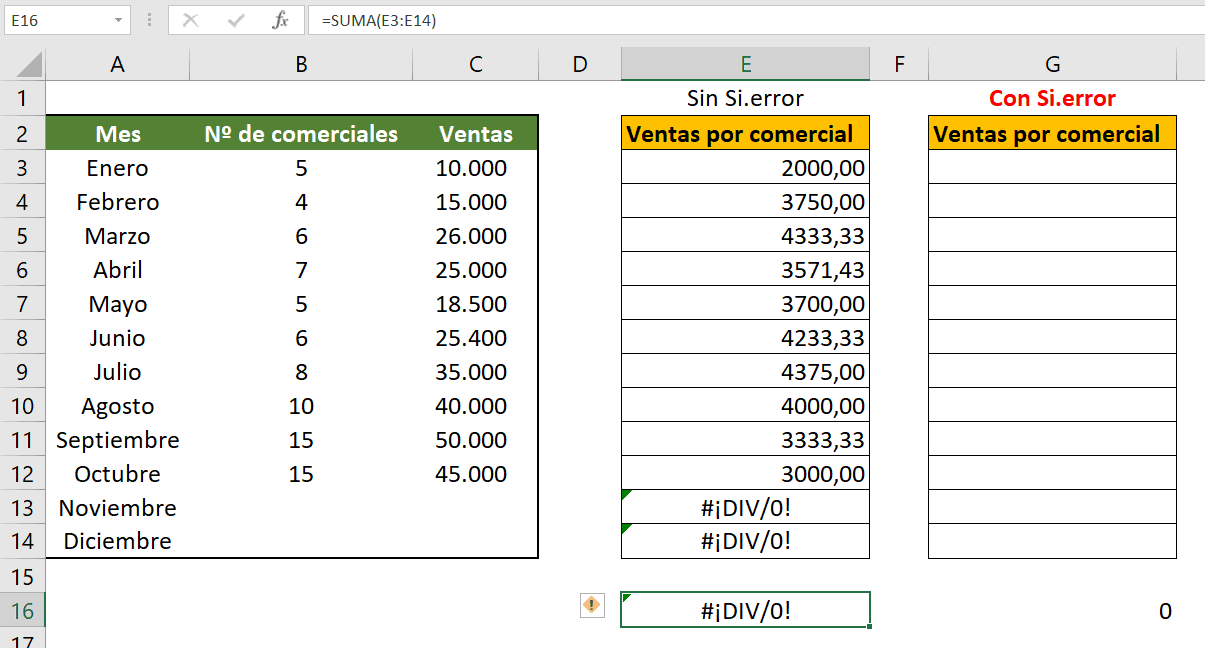Select the 'Agosto' cell
This screenshot has height=648, width=1205.
(118, 405)
